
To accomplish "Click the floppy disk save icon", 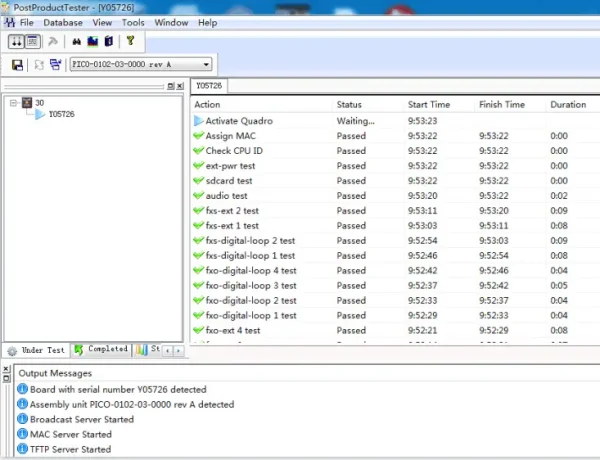I will pyautogui.click(x=17, y=65).
